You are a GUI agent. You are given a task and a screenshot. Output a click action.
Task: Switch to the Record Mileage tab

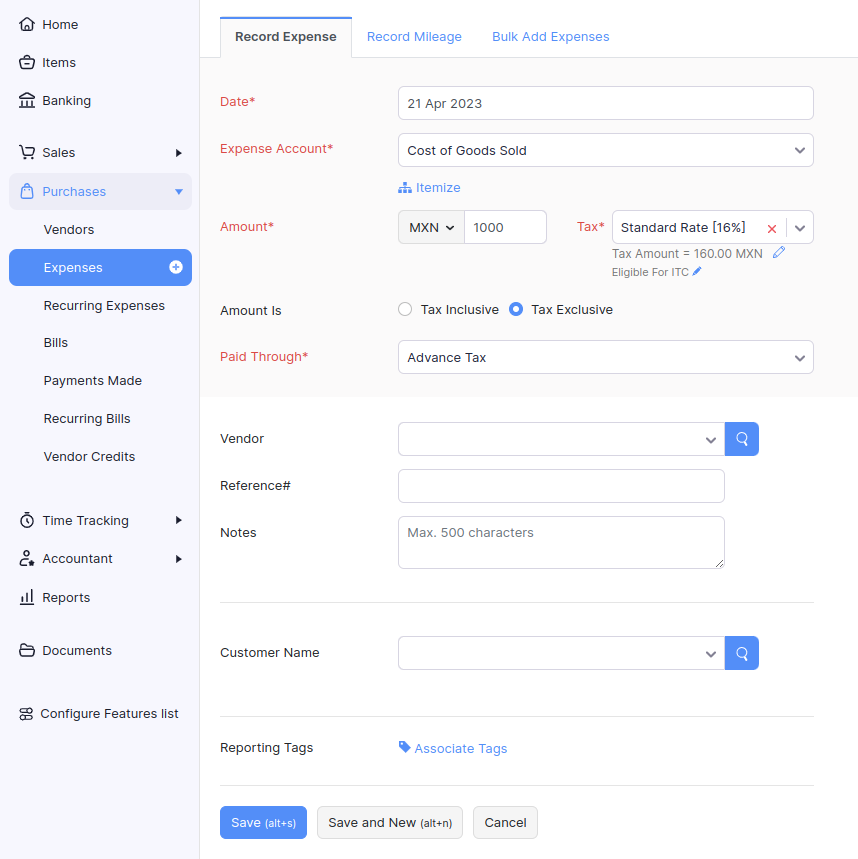coord(414,36)
